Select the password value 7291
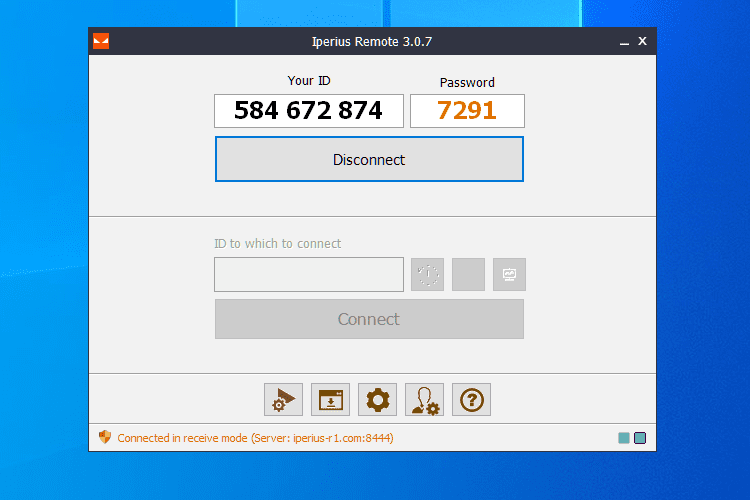The height and width of the screenshot is (500, 750). [x=467, y=111]
